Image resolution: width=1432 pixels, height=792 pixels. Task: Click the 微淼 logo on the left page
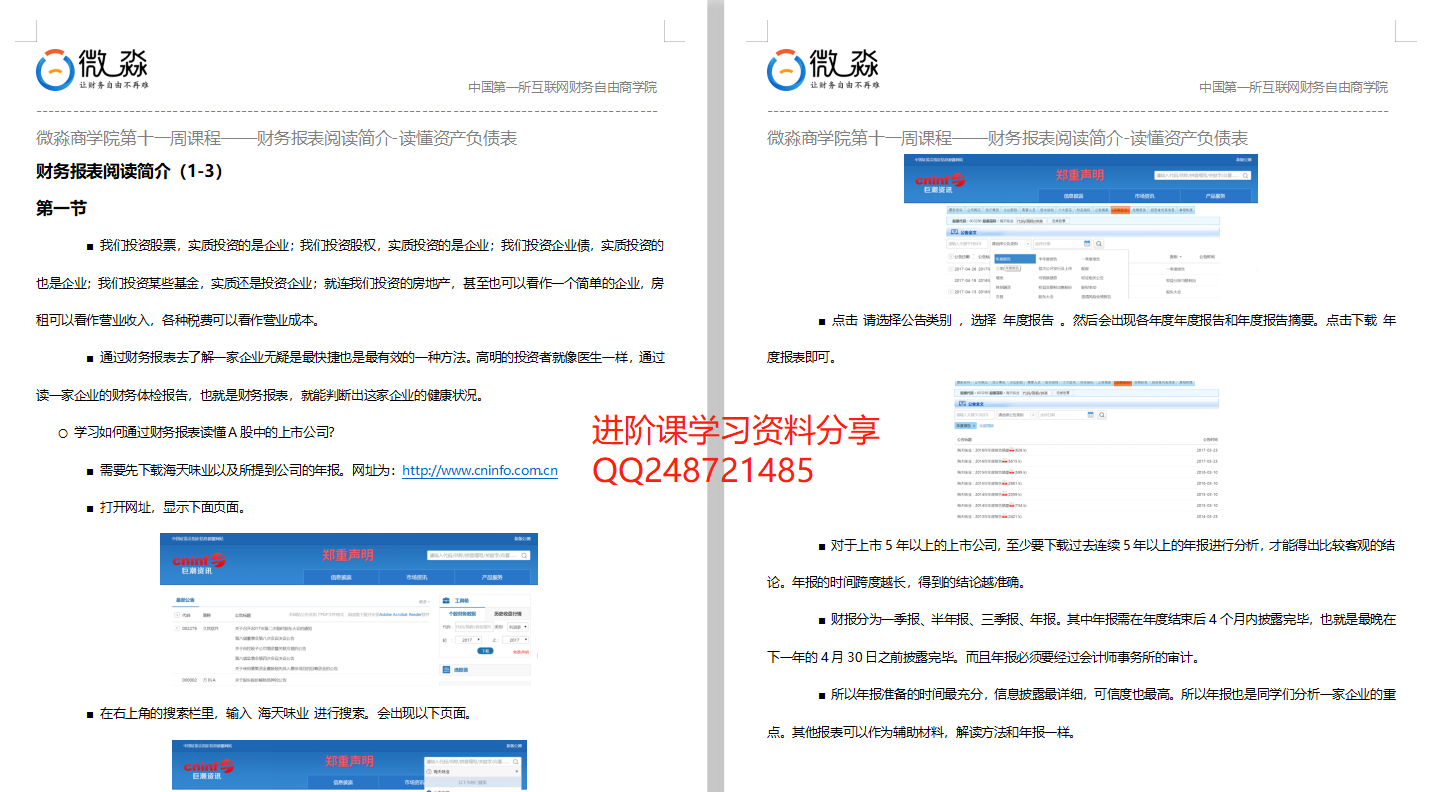[x=91, y=68]
